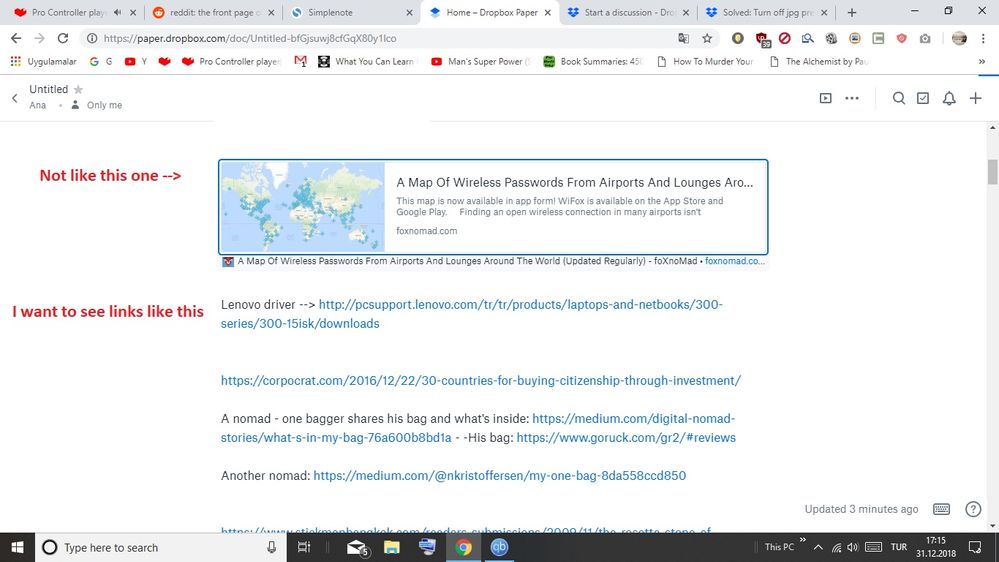Click the world map preview thumbnail
This screenshot has height=562, width=999.
tap(303, 207)
